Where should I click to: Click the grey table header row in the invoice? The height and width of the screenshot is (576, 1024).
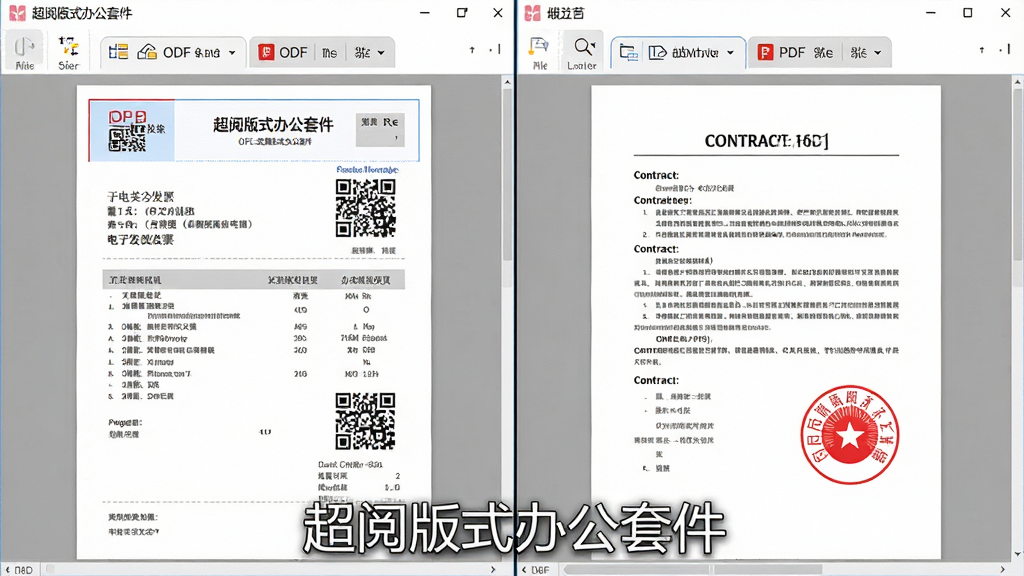254,280
